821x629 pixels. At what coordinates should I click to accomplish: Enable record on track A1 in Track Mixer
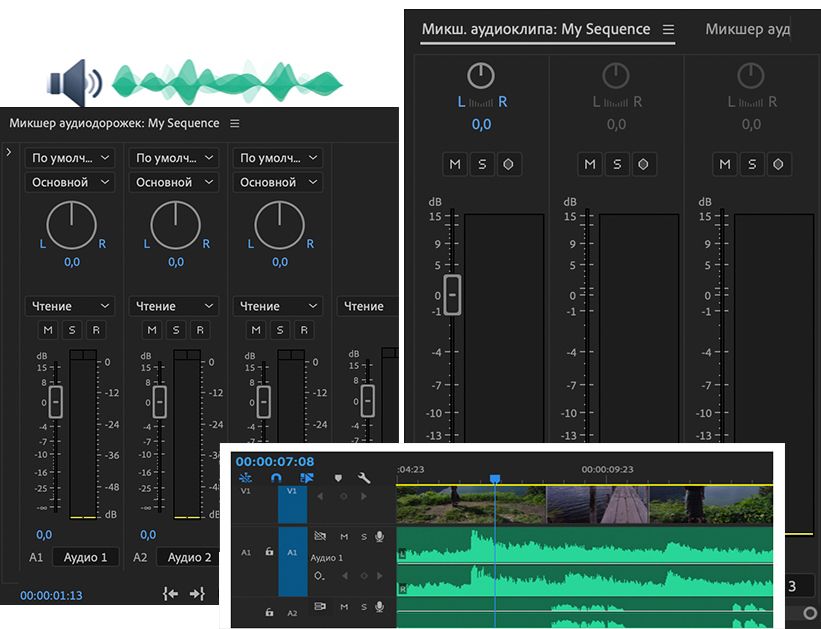(96, 330)
